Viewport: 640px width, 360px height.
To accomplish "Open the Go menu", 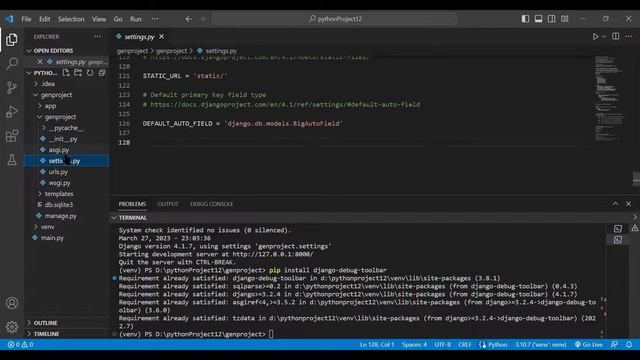I will point(118,19).
